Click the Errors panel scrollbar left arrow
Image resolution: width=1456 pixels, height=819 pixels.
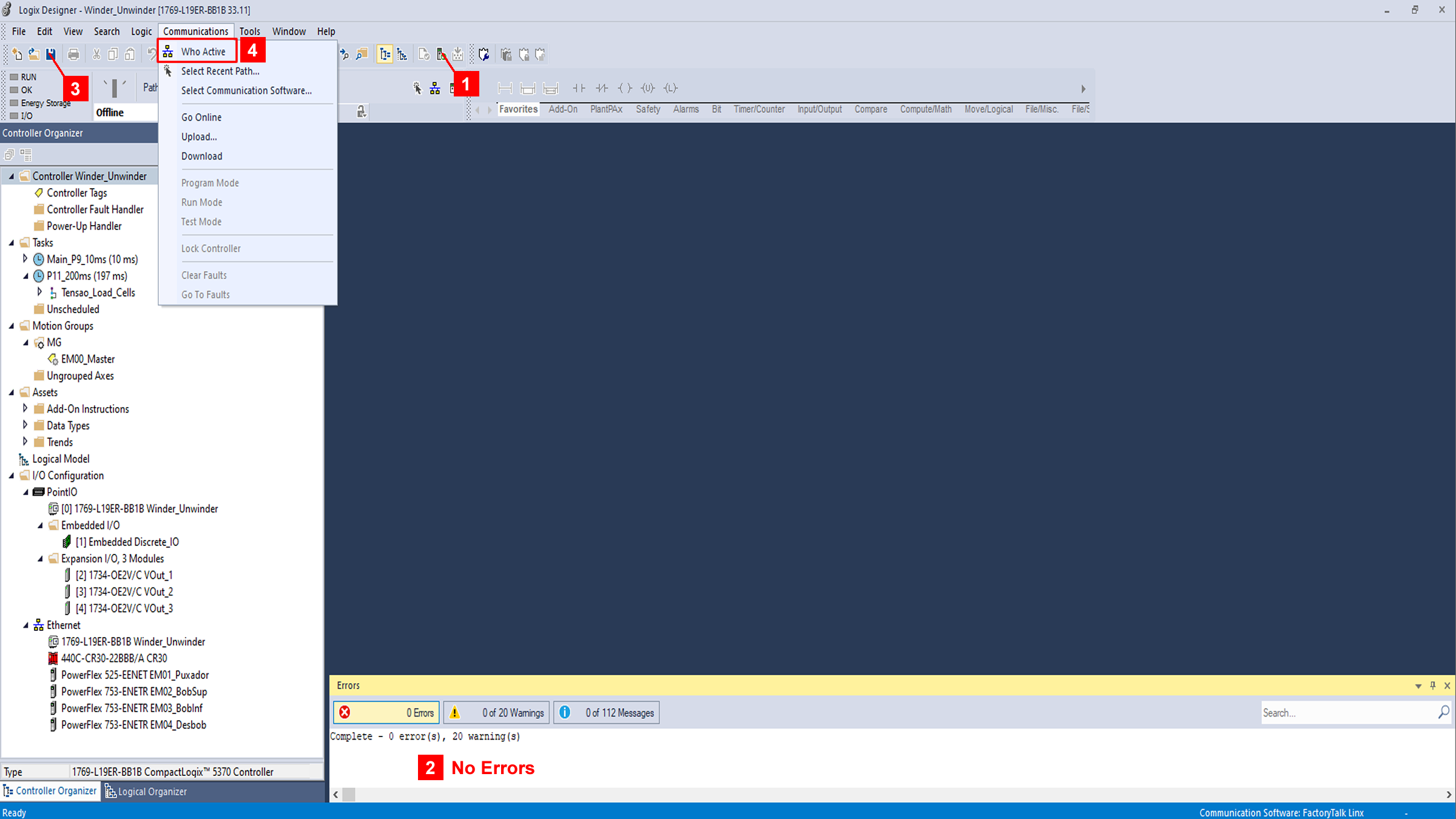tap(335, 795)
